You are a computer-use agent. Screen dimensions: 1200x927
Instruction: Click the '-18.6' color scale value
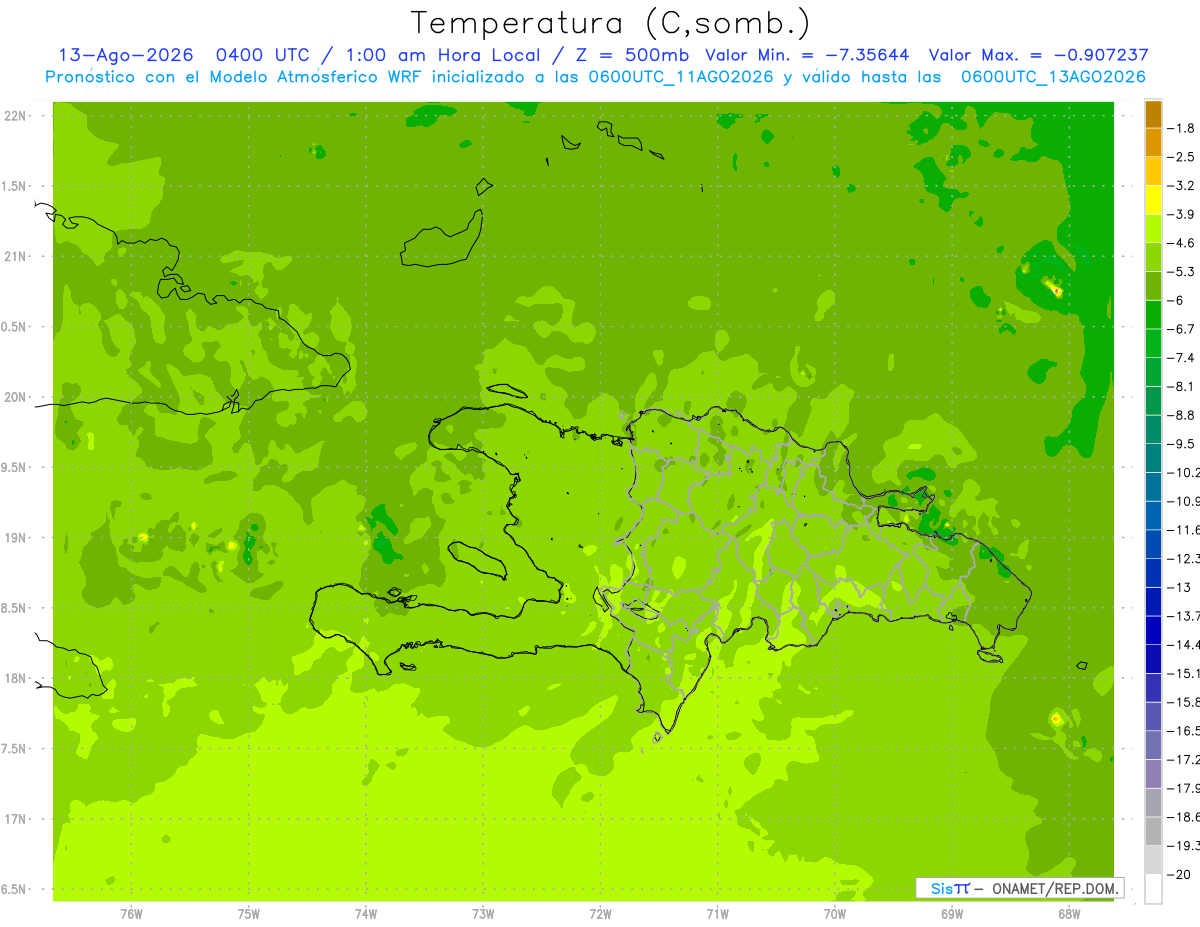coord(1184,817)
